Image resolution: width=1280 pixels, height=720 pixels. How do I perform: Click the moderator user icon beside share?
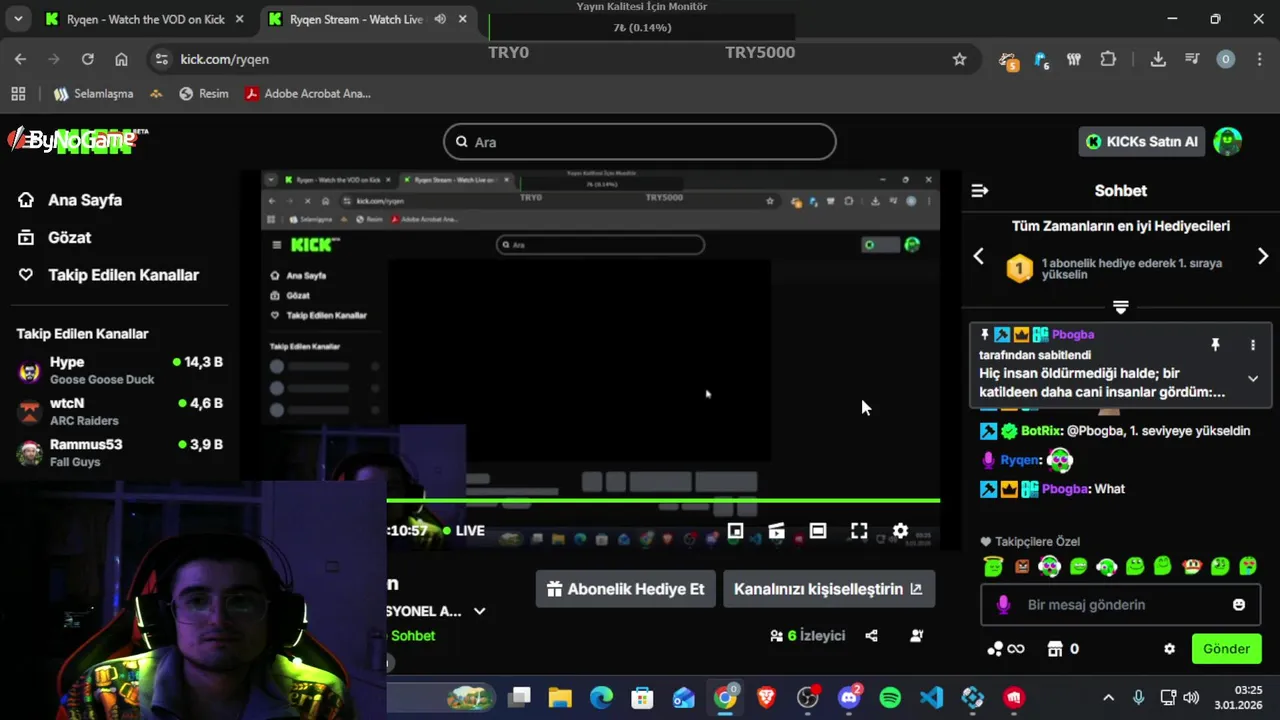917,635
